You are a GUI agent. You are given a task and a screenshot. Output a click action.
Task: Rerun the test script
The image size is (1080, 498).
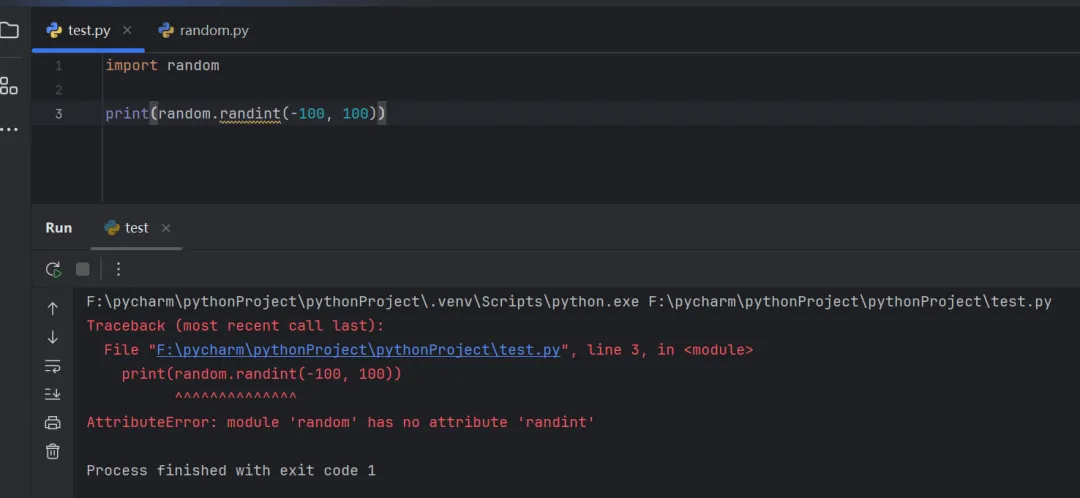[53, 269]
